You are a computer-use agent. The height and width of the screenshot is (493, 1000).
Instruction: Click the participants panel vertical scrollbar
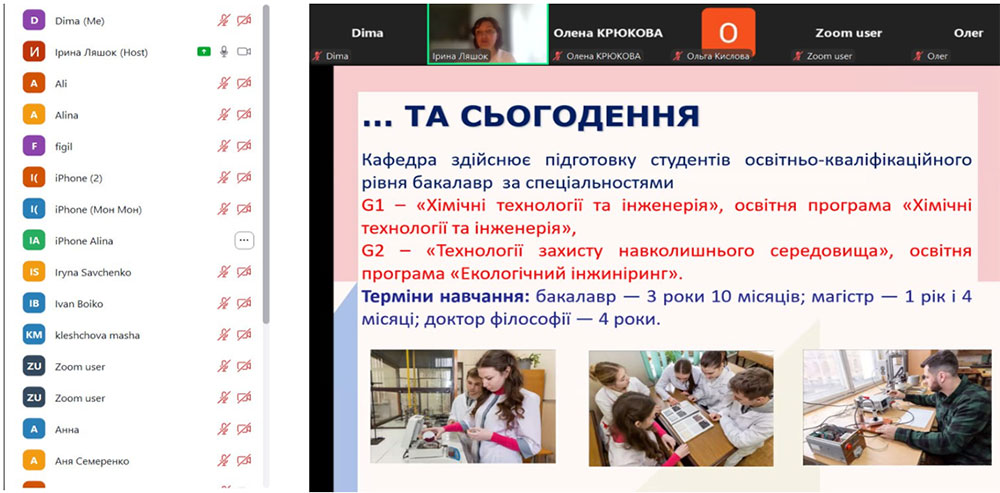pos(266,166)
